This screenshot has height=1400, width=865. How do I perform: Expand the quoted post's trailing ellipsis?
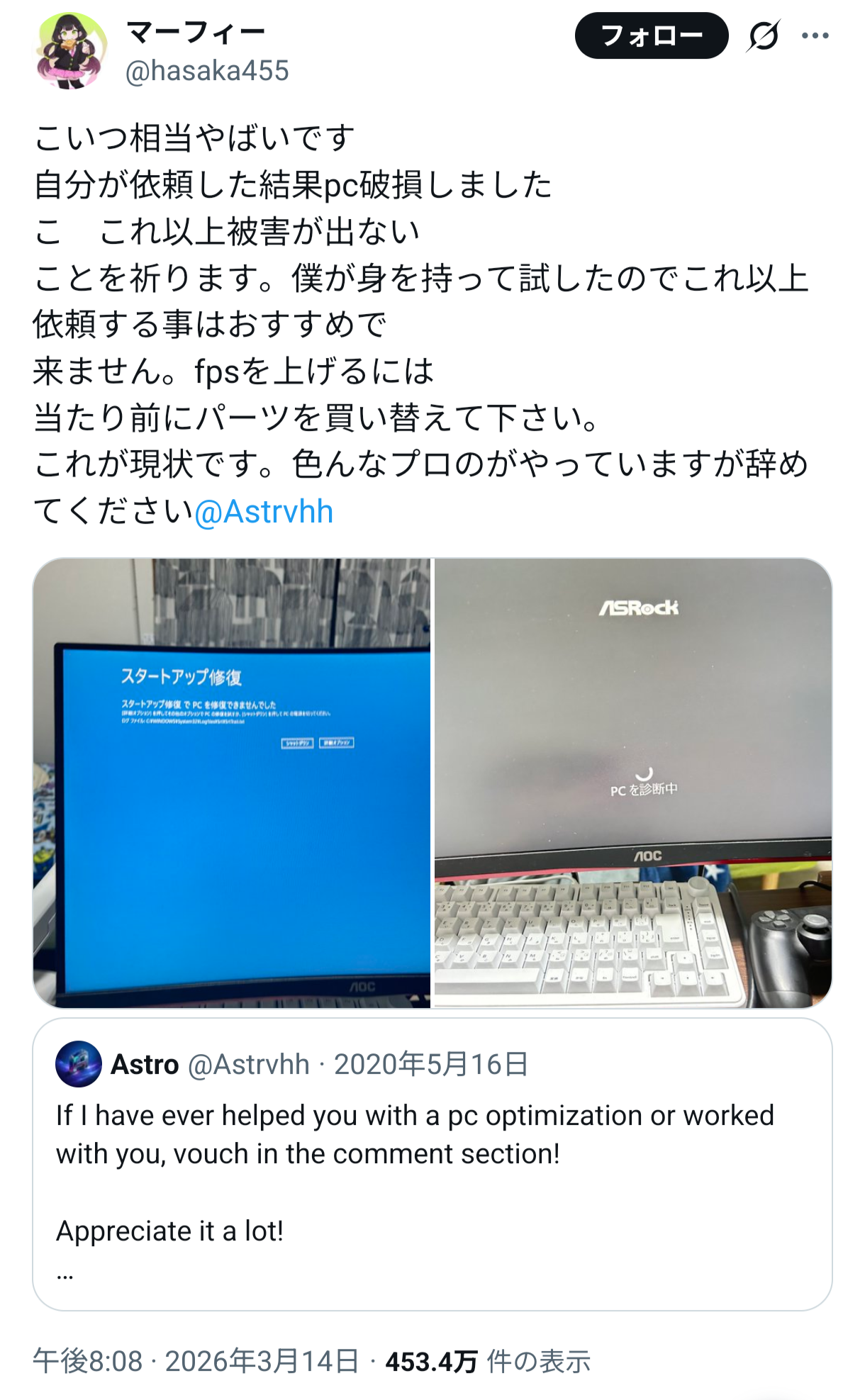click(x=65, y=1275)
